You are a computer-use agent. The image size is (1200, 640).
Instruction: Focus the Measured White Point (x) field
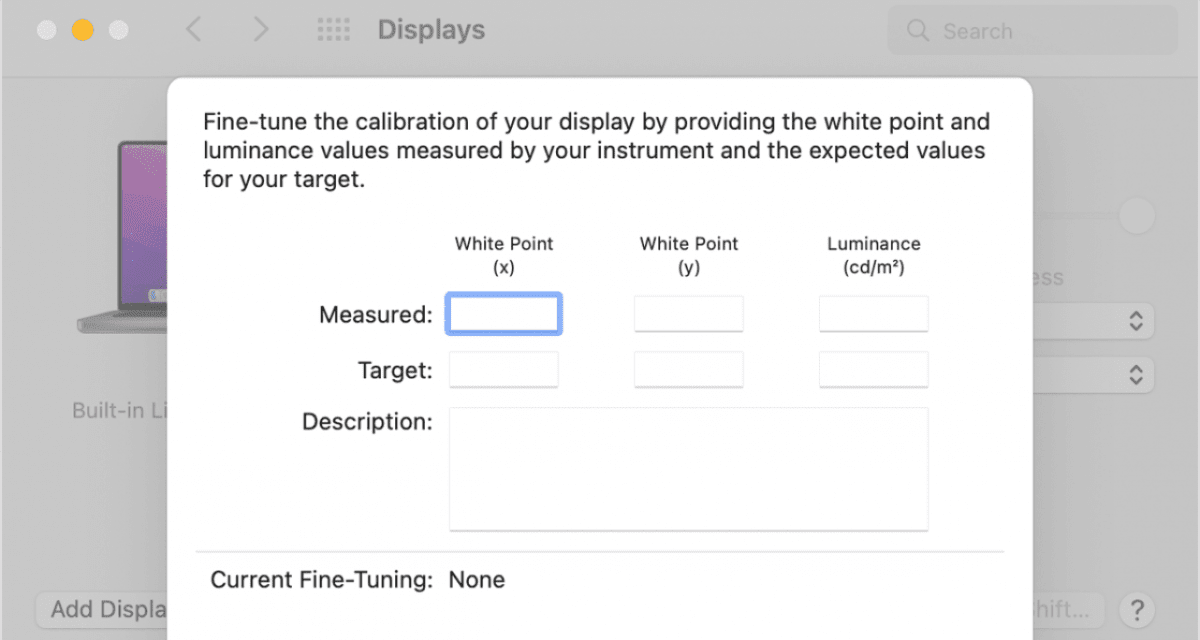tap(504, 314)
